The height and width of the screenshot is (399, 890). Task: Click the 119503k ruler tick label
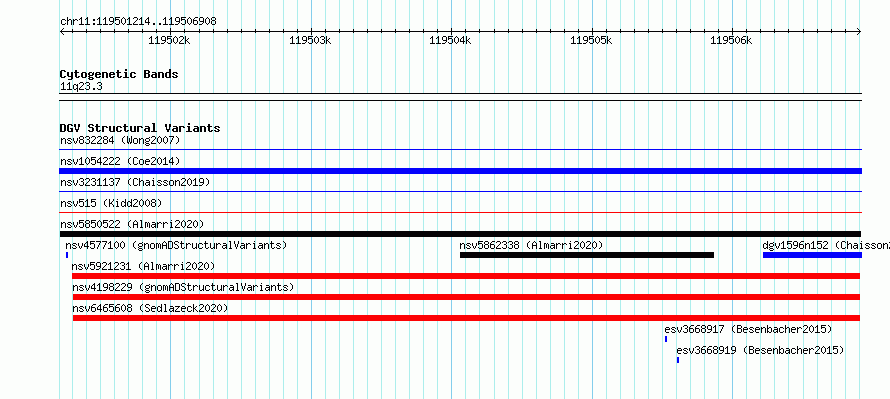pyautogui.click(x=310, y=40)
